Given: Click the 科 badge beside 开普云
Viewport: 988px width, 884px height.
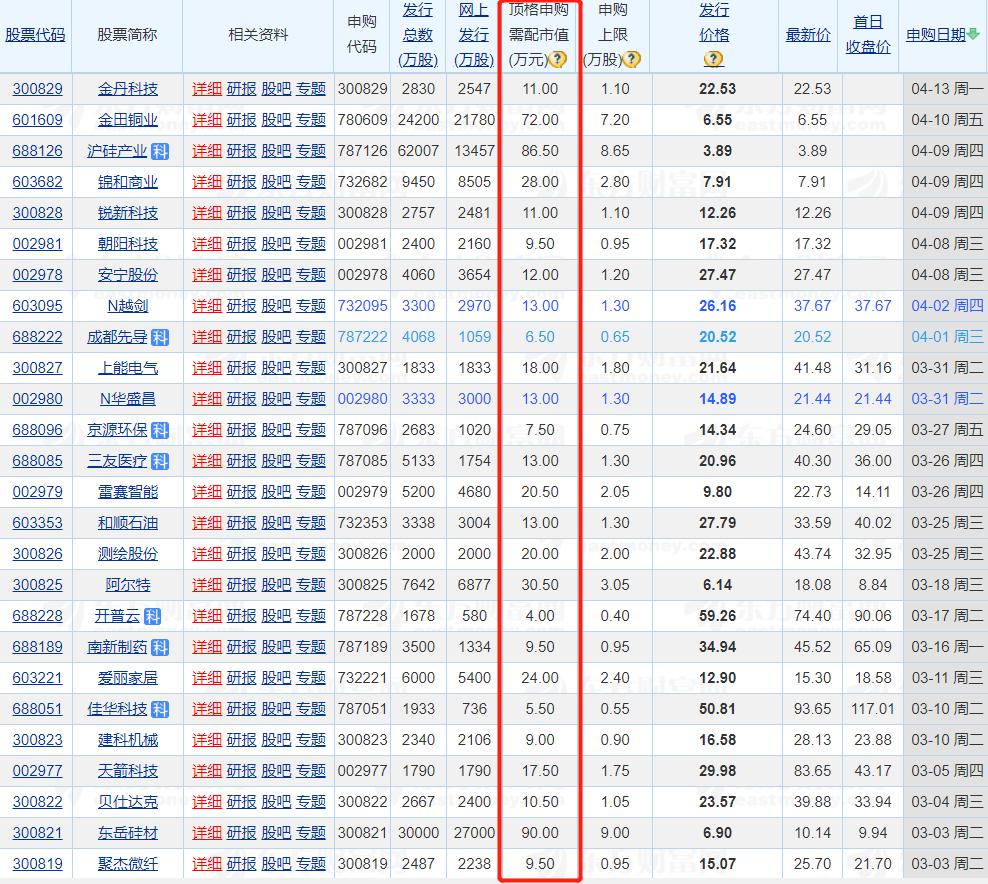Looking at the screenshot, I should [x=153, y=615].
